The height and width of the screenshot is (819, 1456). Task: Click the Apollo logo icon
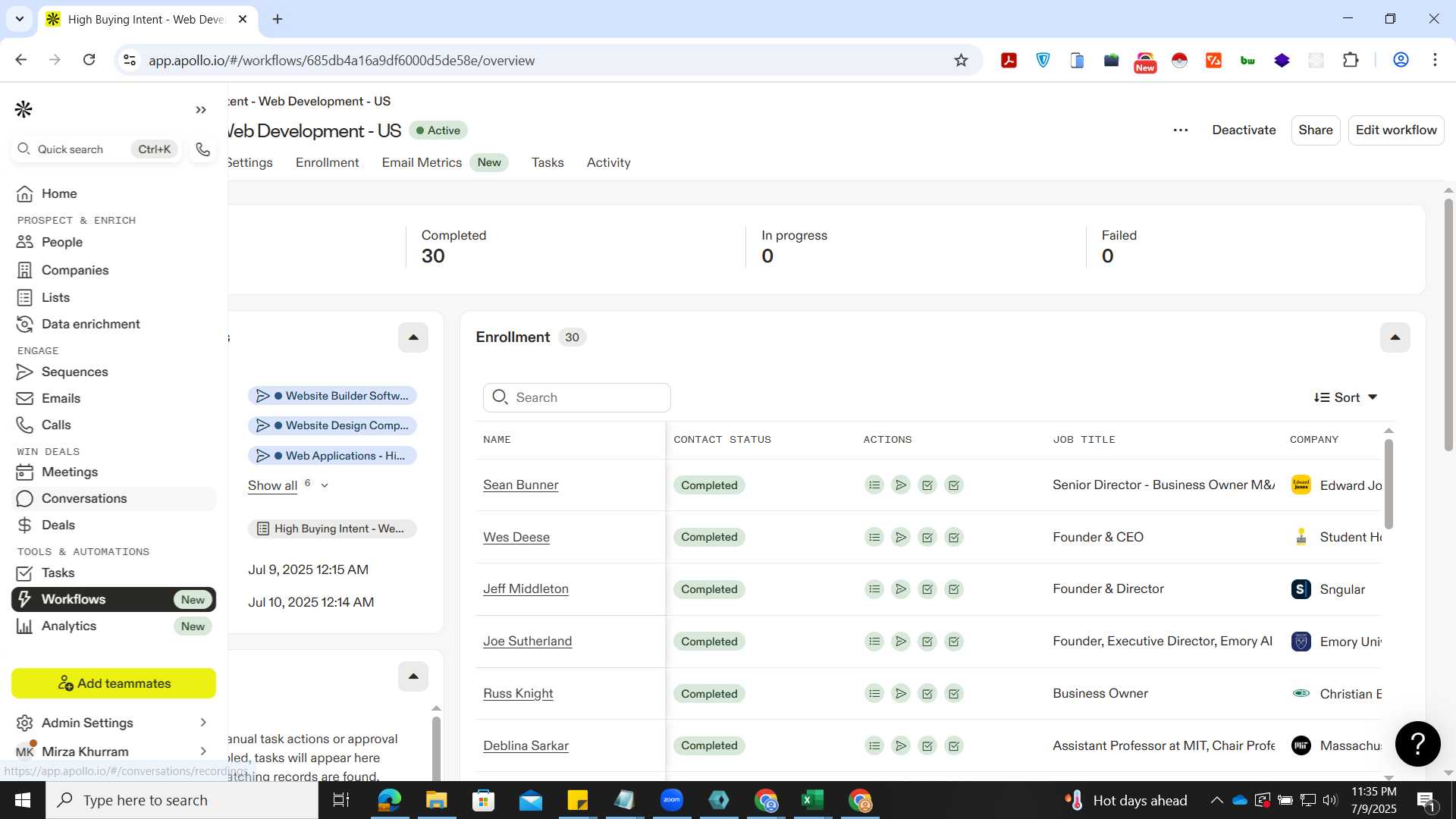pyautogui.click(x=24, y=109)
